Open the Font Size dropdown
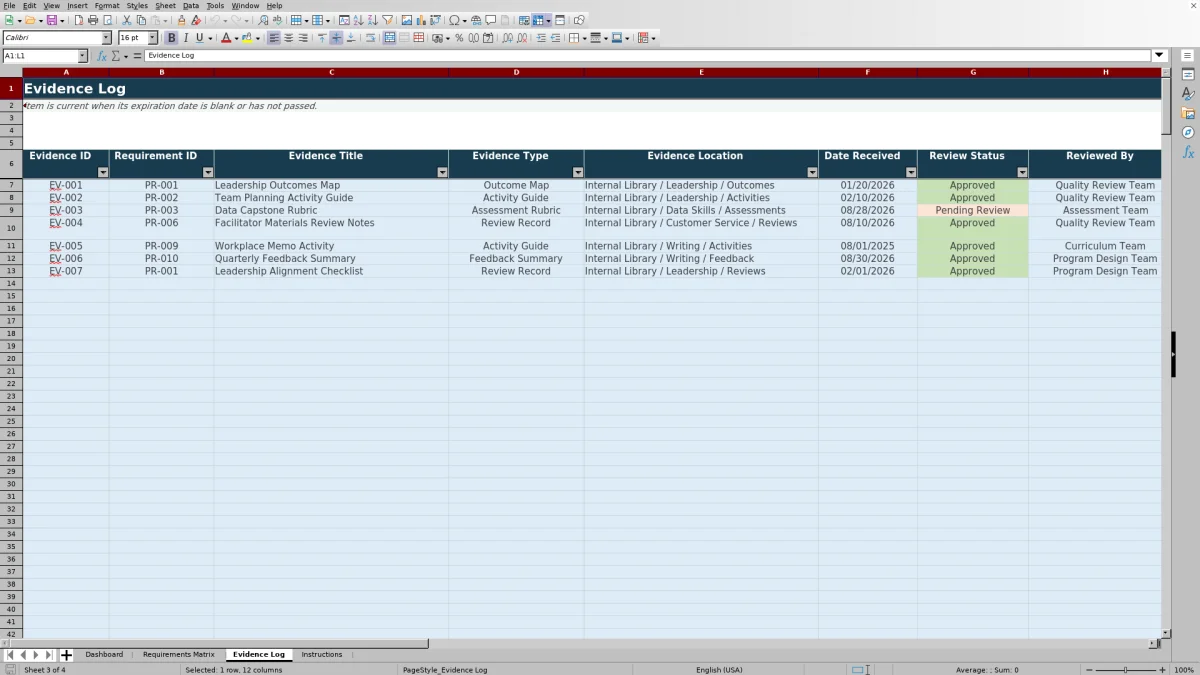 pyautogui.click(x=153, y=38)
